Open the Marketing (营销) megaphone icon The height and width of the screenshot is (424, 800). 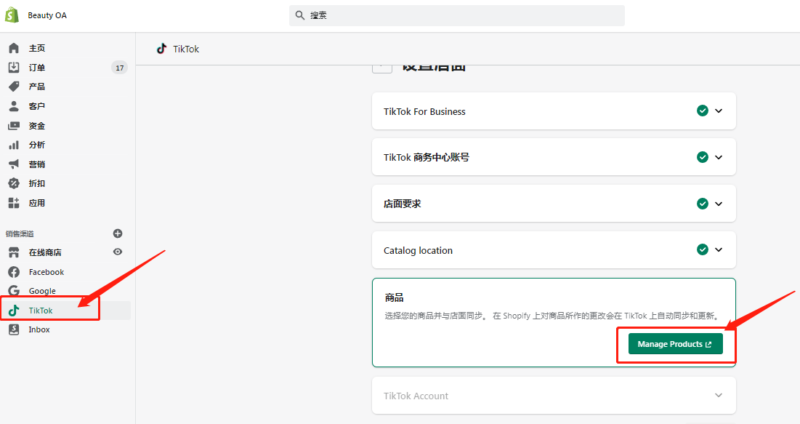click(x=13, y=164)
